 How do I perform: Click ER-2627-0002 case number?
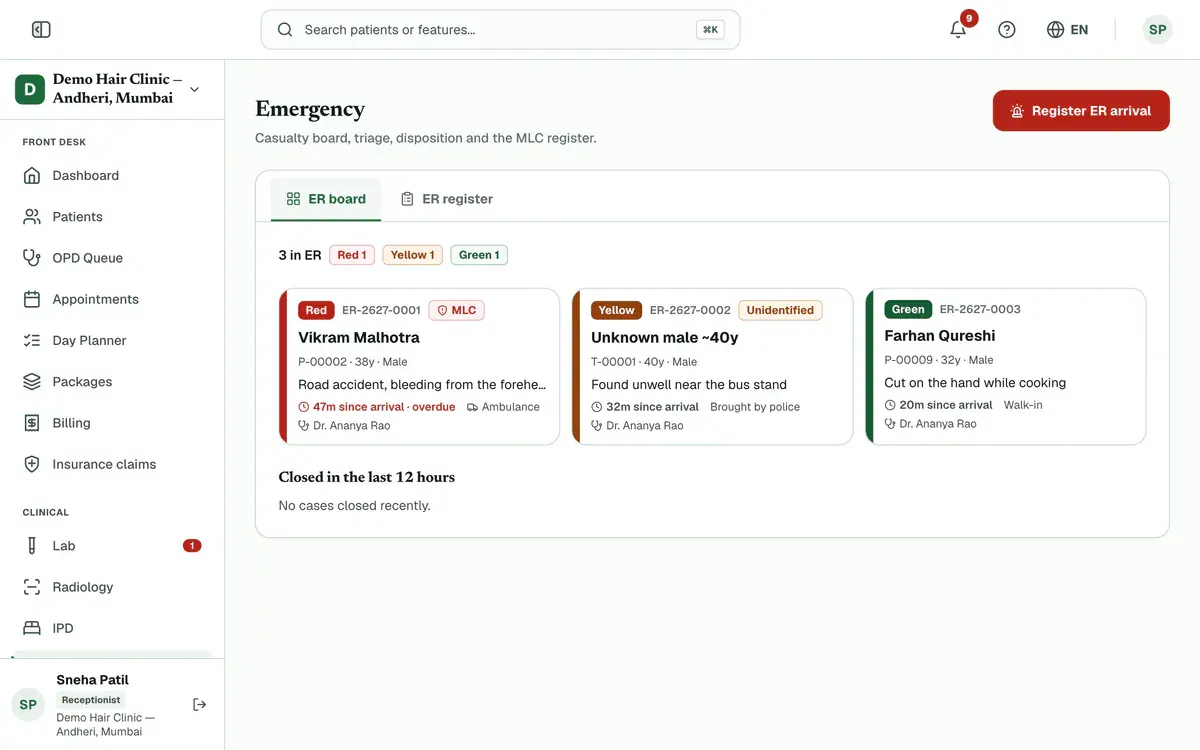tap(690, 310)
